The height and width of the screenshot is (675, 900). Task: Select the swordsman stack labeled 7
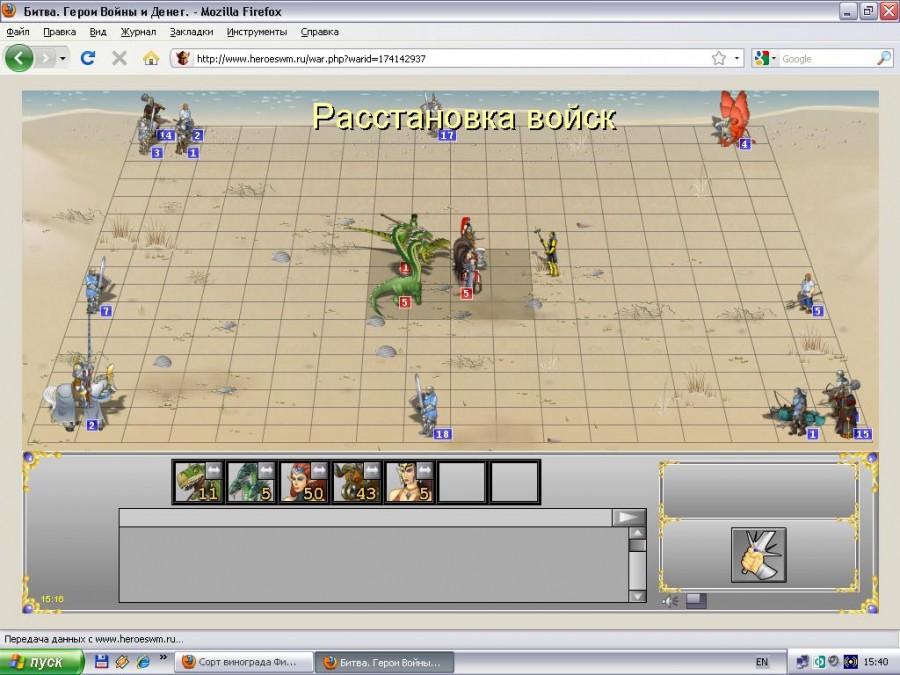pos(96,286)
